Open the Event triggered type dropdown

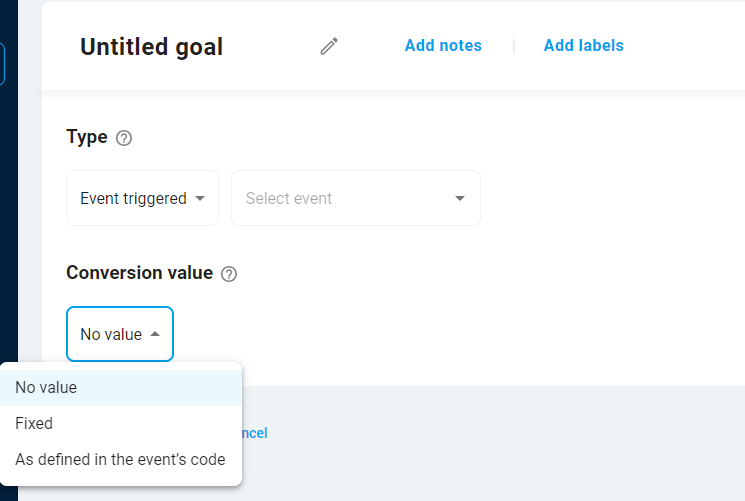tap(142, 198)
